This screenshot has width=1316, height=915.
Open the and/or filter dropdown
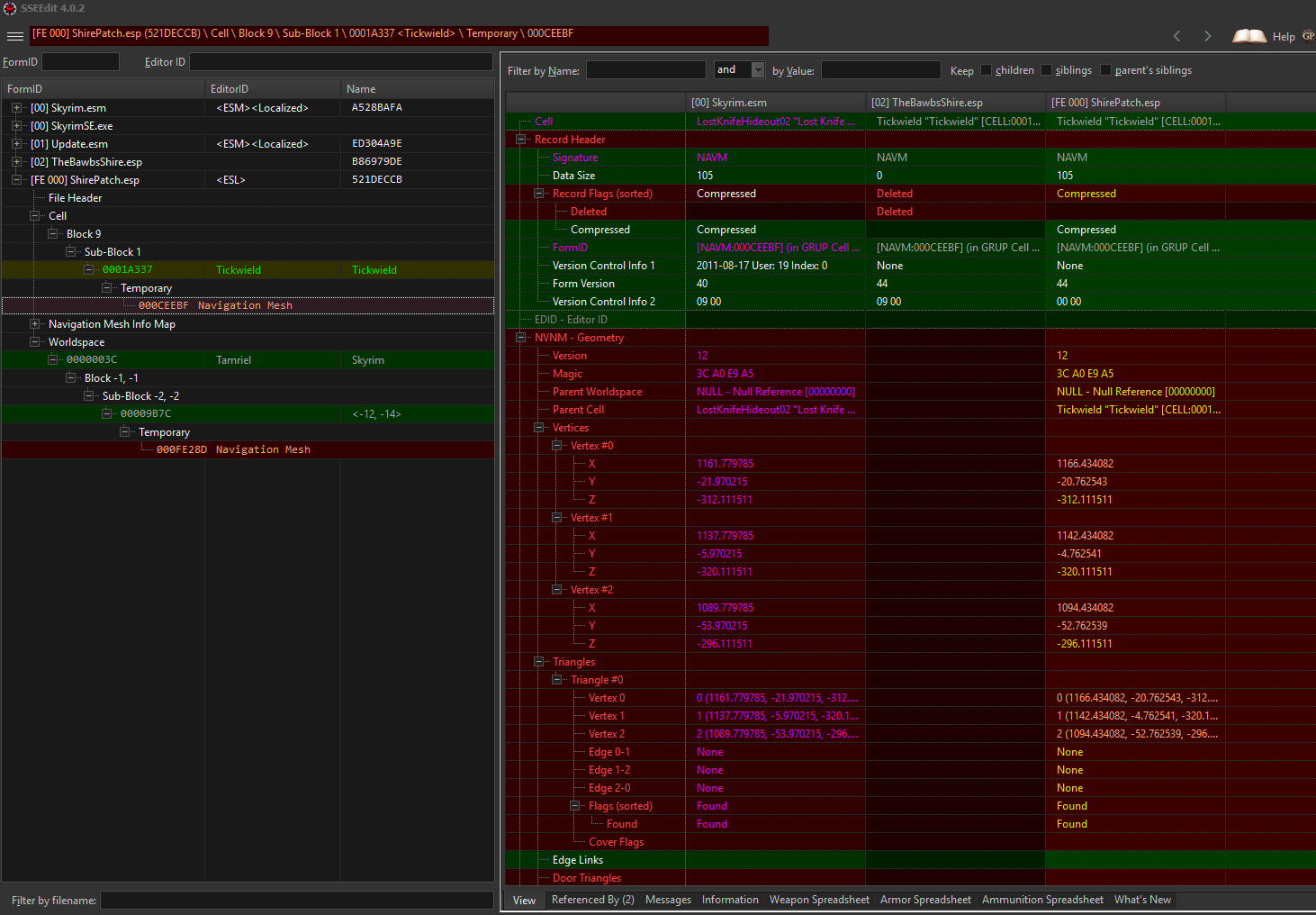(757, 70)
